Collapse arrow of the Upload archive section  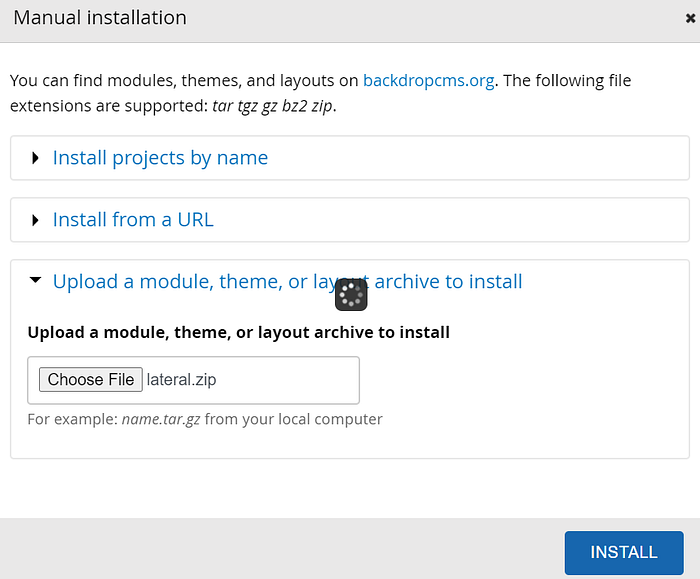(35, 280)
